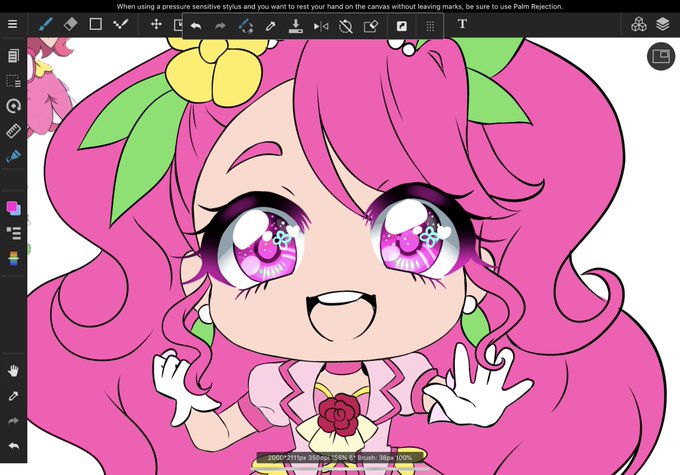The image size is (680, 475).
Task: Grab the dotted grip handle of floating toolbar
Action: pos(430,26)
